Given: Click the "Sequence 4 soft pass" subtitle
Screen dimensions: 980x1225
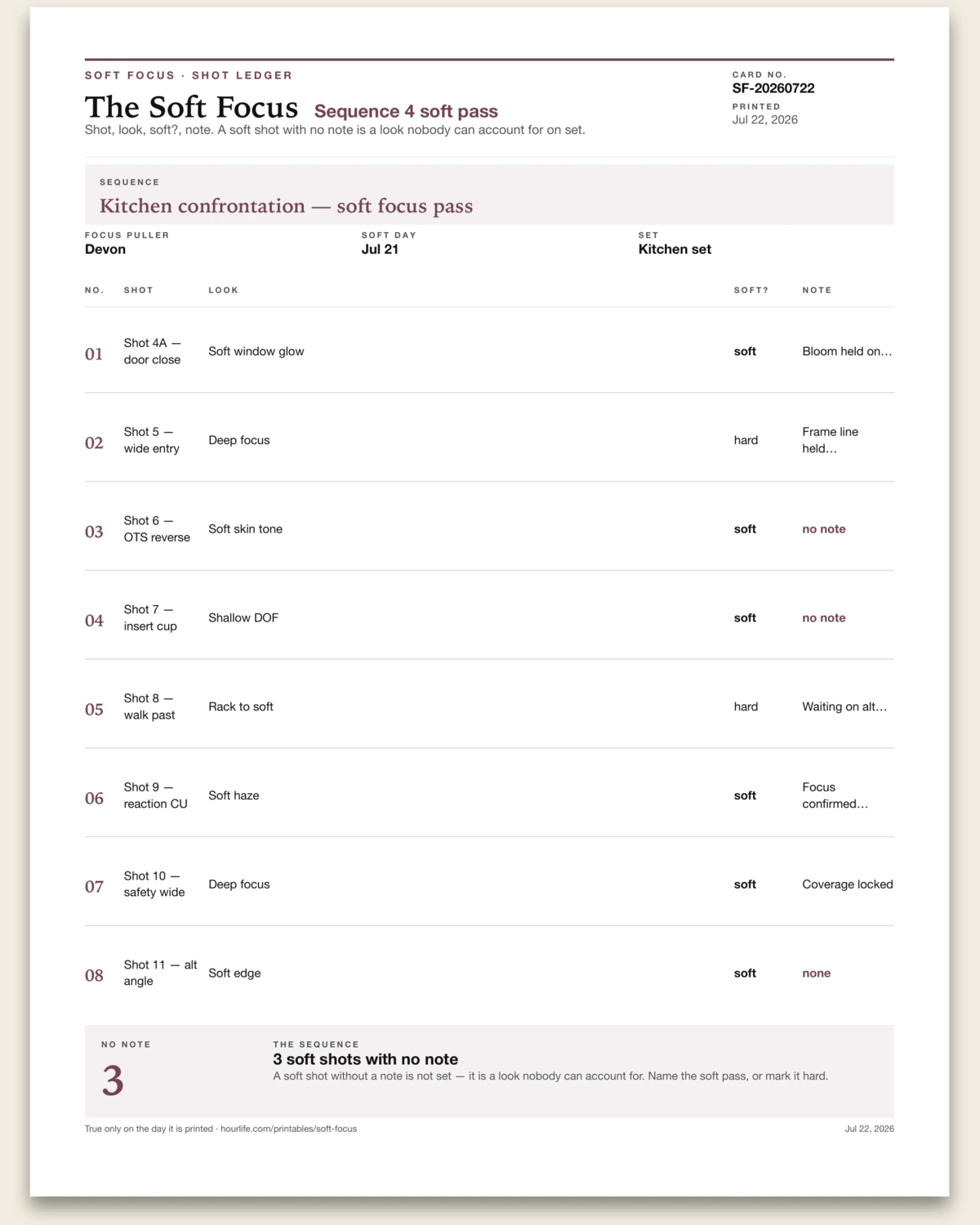Looking at the screenshot, I should [x=406, y=111].
